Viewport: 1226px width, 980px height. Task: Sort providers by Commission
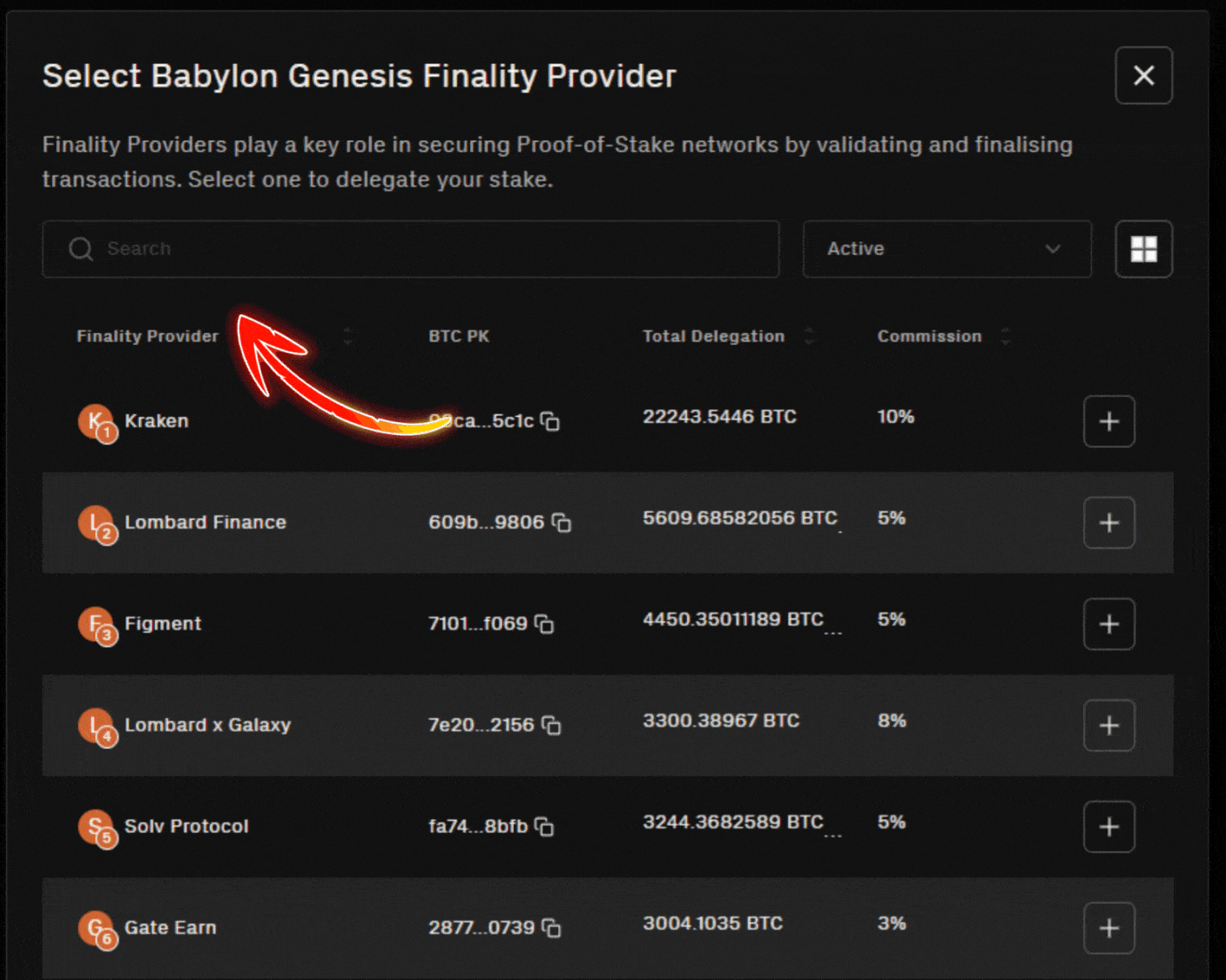tap(1005, 336)
